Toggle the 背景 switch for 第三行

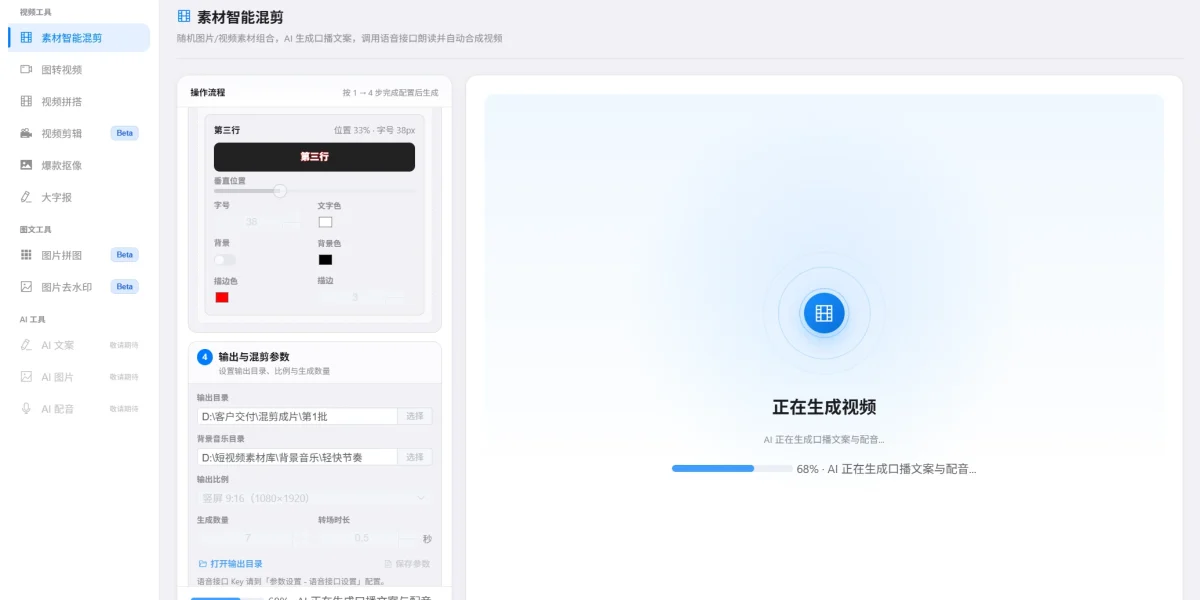(225, 260)
